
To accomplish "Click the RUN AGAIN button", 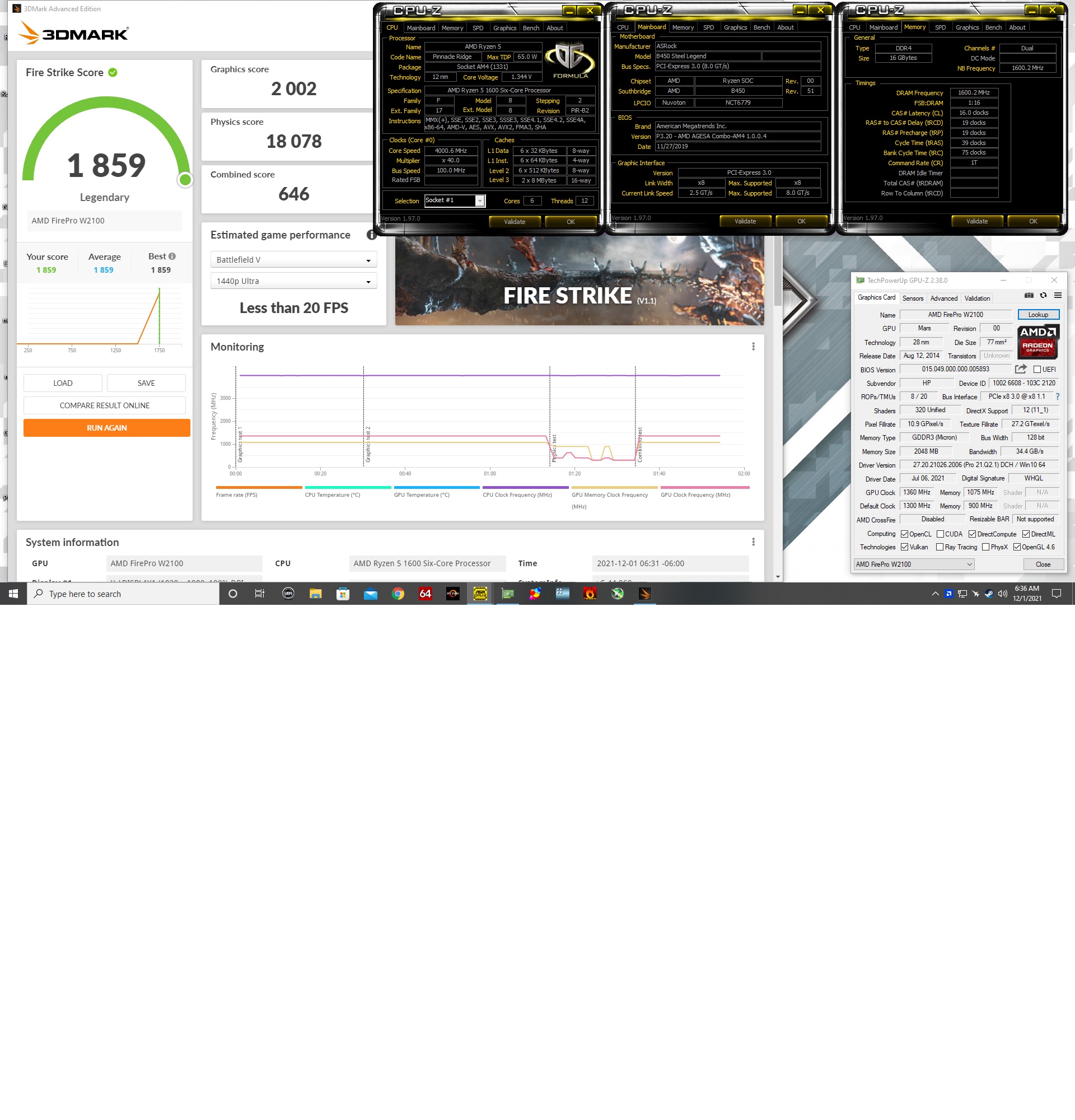I will (x=107, y=428).
